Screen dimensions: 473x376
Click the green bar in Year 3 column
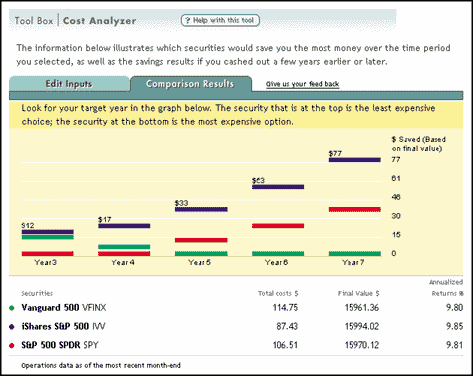48,237
